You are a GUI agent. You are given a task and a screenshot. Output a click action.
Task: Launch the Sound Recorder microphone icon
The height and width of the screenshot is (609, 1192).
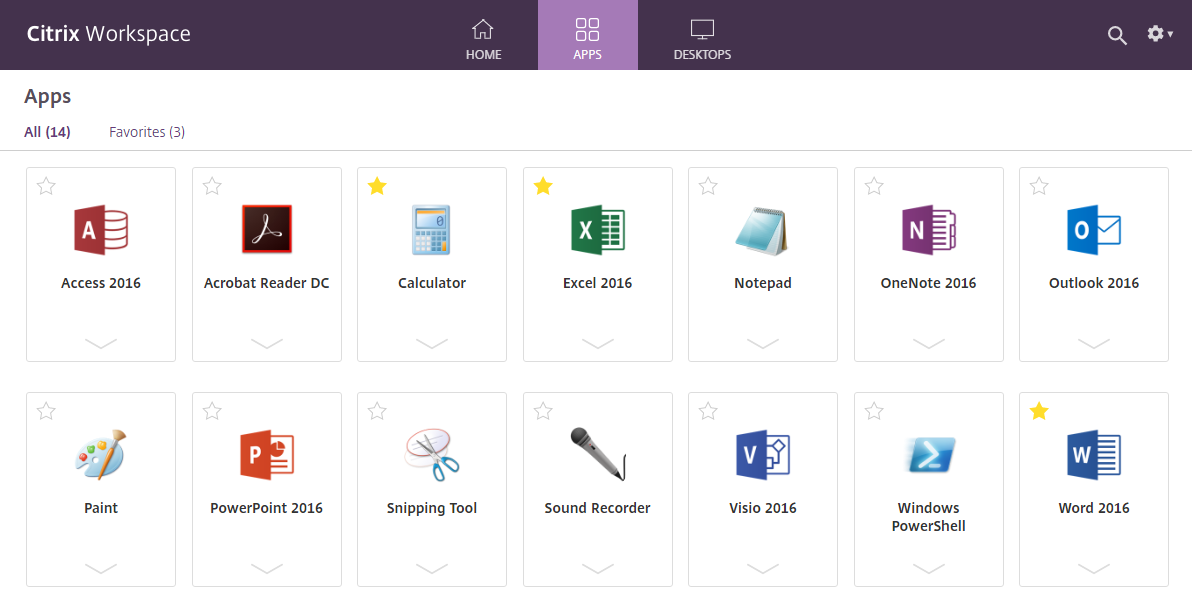pos(598,454)
